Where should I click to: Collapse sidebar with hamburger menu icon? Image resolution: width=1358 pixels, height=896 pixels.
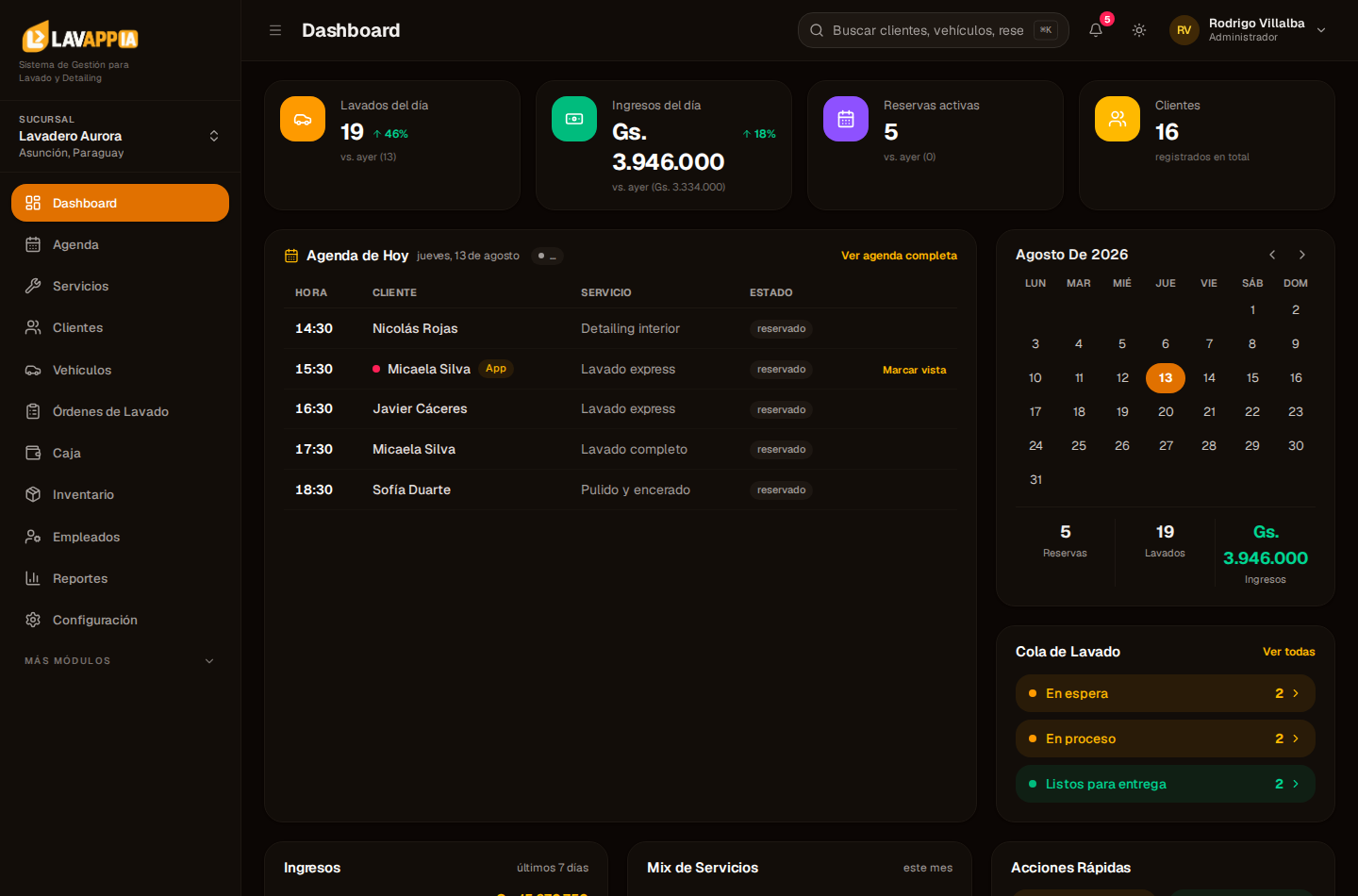275,30
